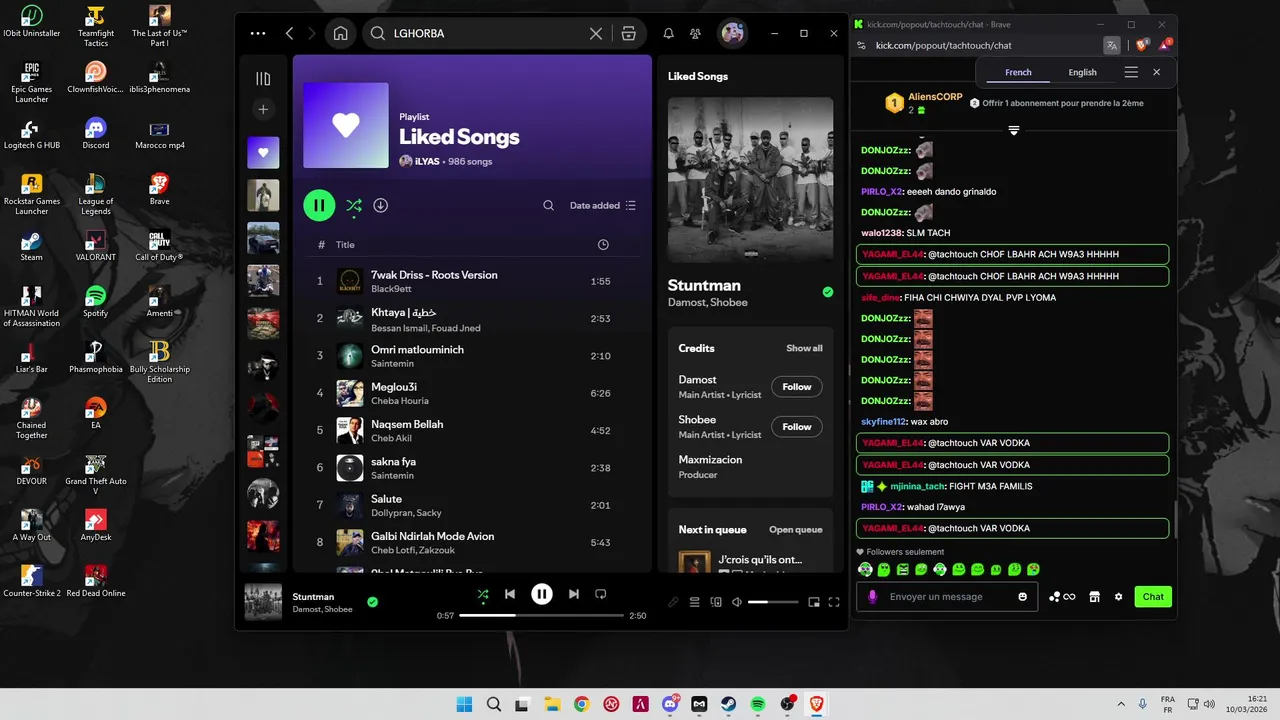Seek on the song progress bar
Viewport: 1280px width, 720px height.
(x=541, y=615)
